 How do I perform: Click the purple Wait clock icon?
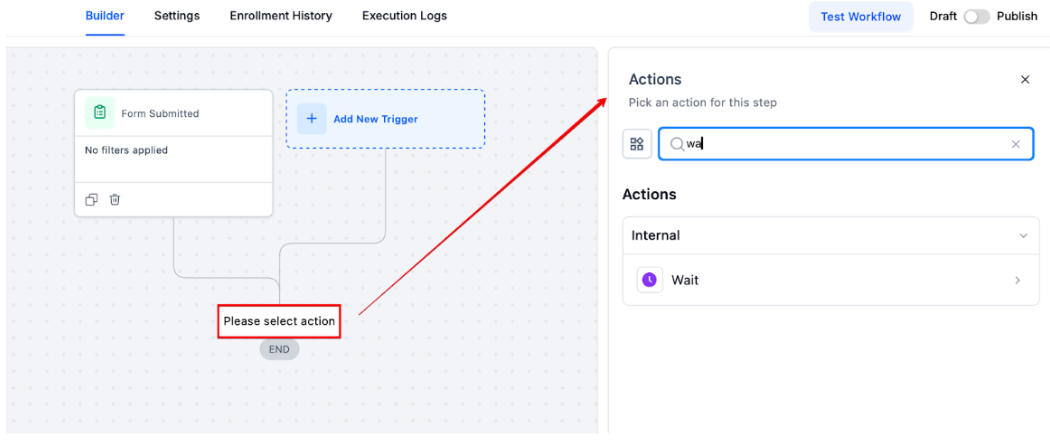point(650,280)
